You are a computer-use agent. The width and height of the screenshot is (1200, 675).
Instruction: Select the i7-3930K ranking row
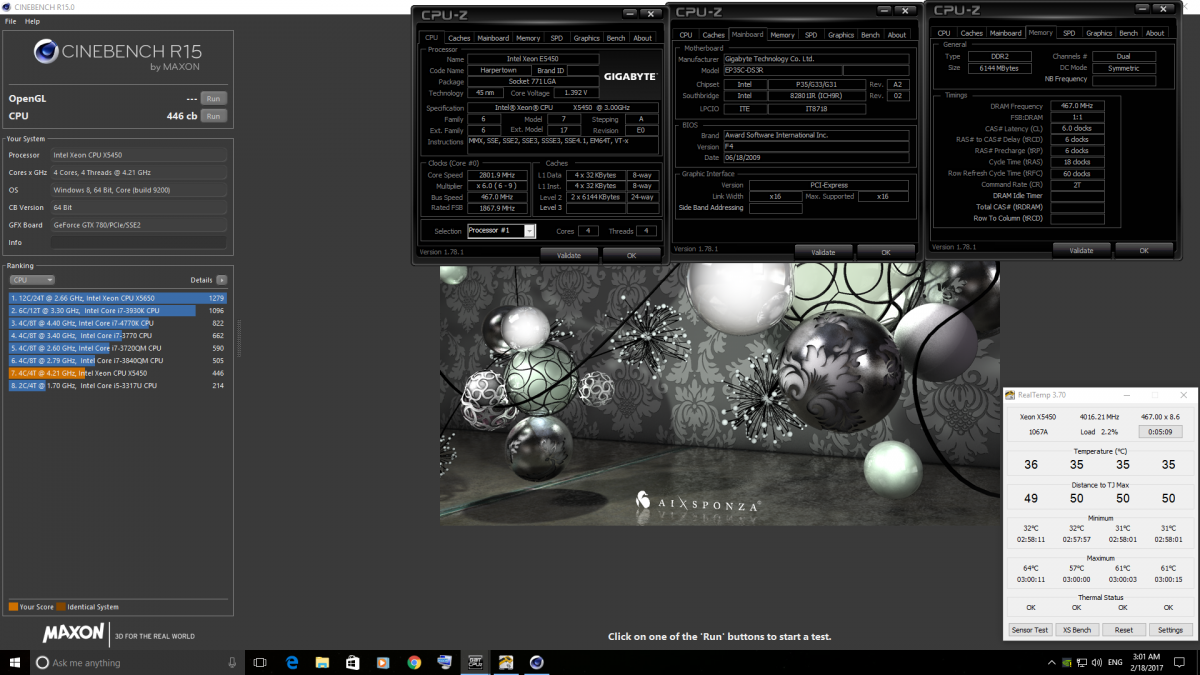tap(118, 310)
